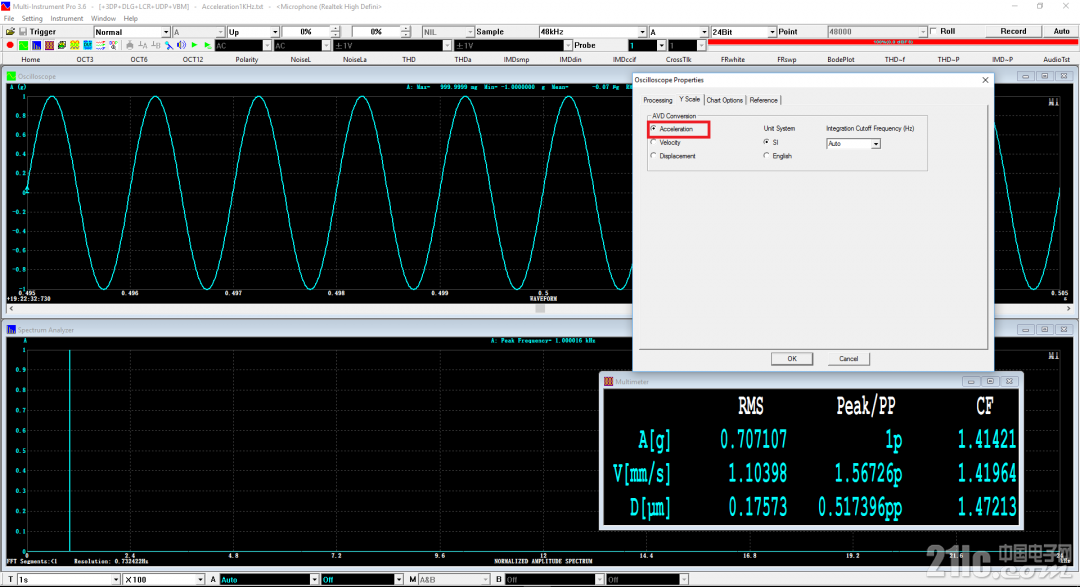
Task: Click the Spectrum Analyzer window title icon
Action: click(11, 330)
